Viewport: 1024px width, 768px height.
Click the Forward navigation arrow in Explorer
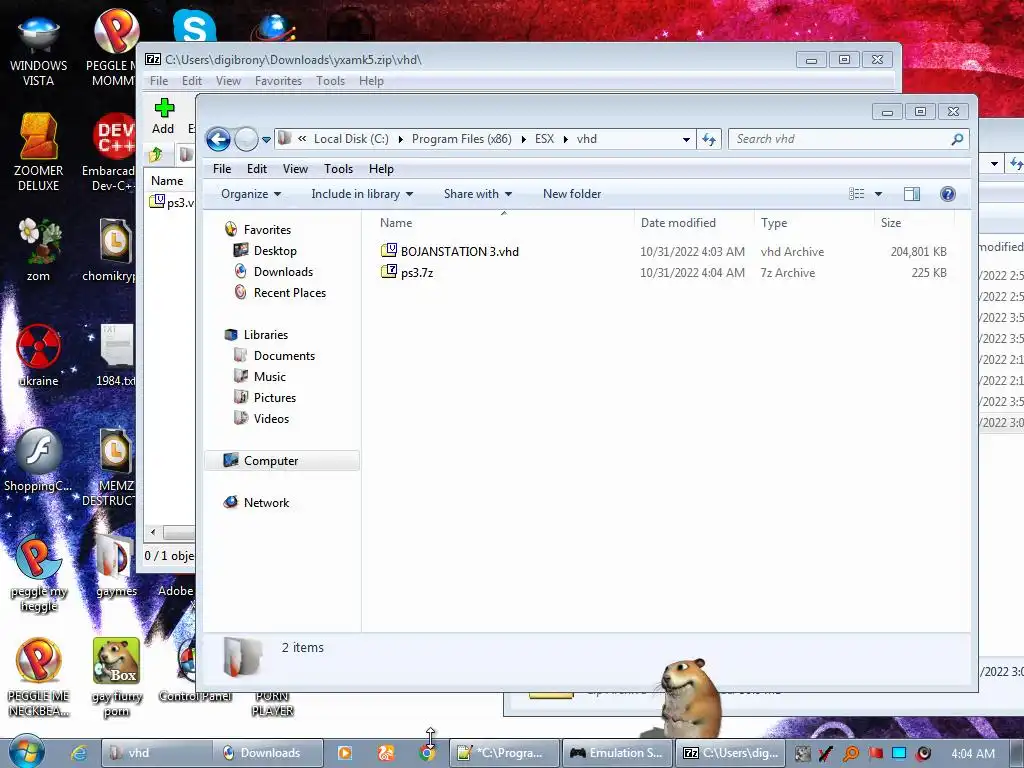tap(246, 139)
